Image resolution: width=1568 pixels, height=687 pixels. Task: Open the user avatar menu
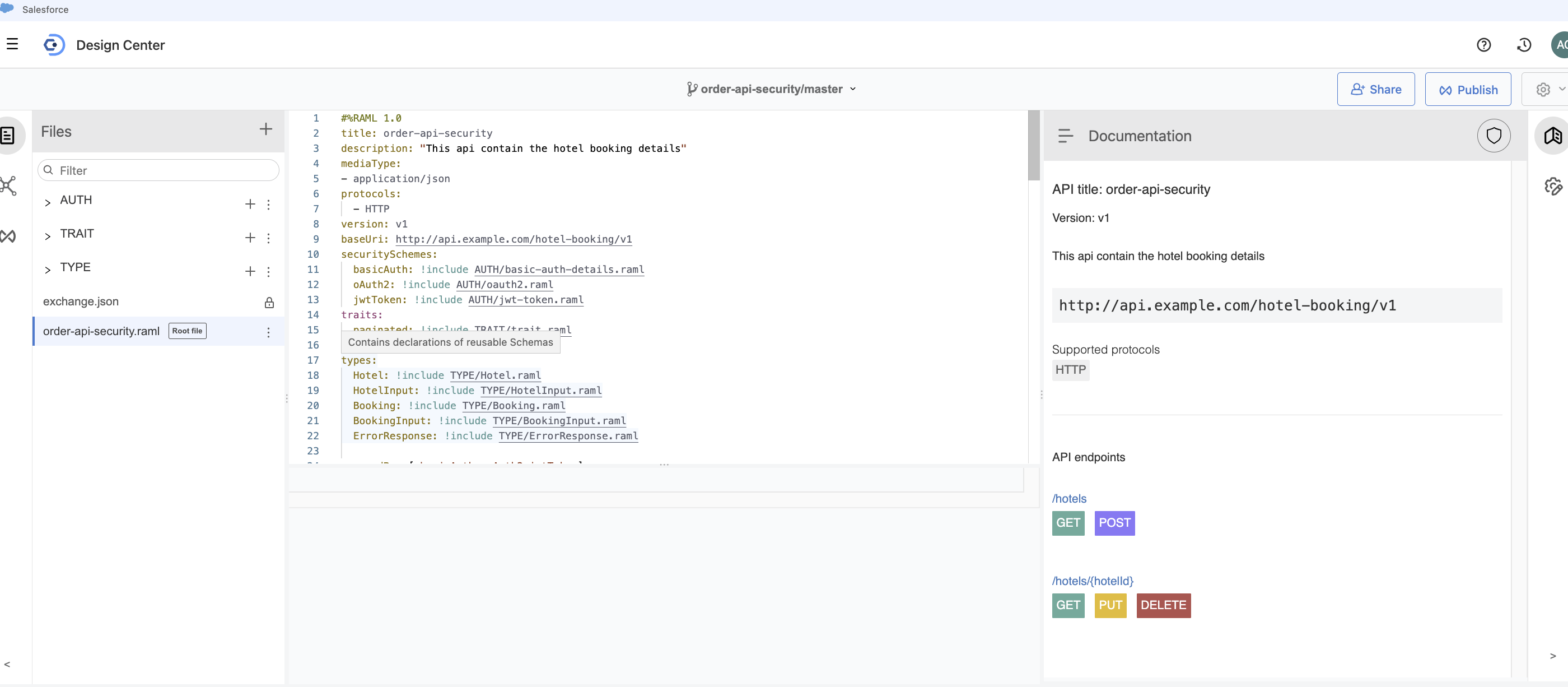click(1560, 45)
